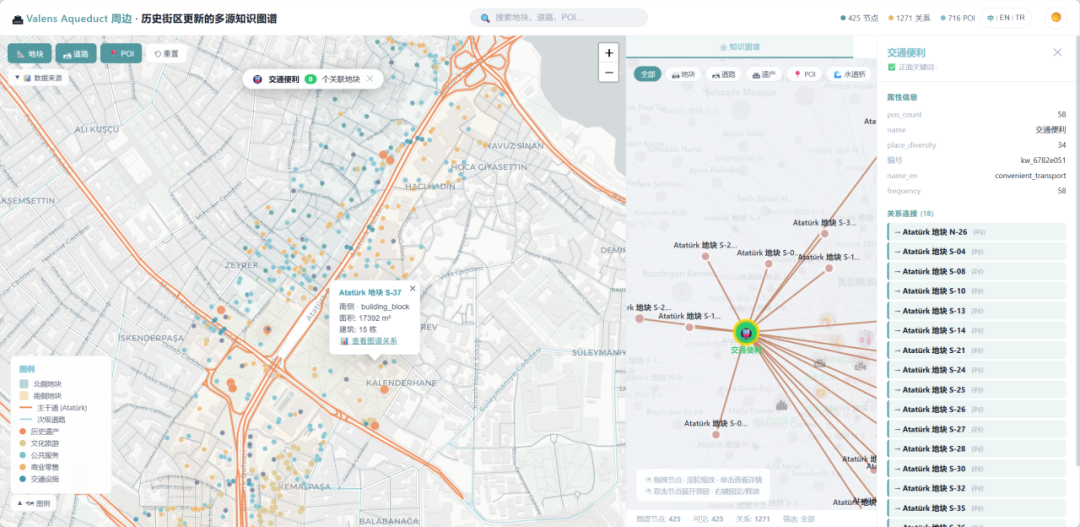Filter graph by 地块 chip
Viewport: 1080px width, 527px height.
[683, 74]
